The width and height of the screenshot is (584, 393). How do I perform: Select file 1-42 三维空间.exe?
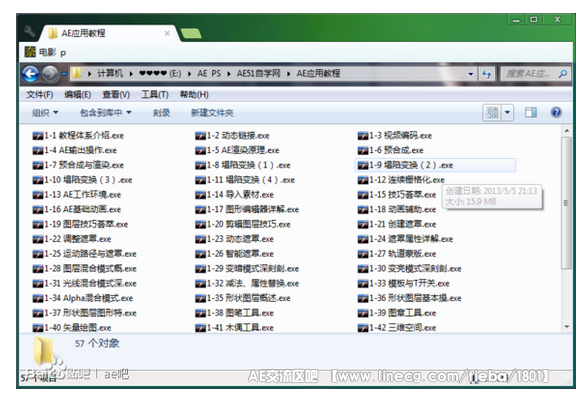tap(397, 328)
